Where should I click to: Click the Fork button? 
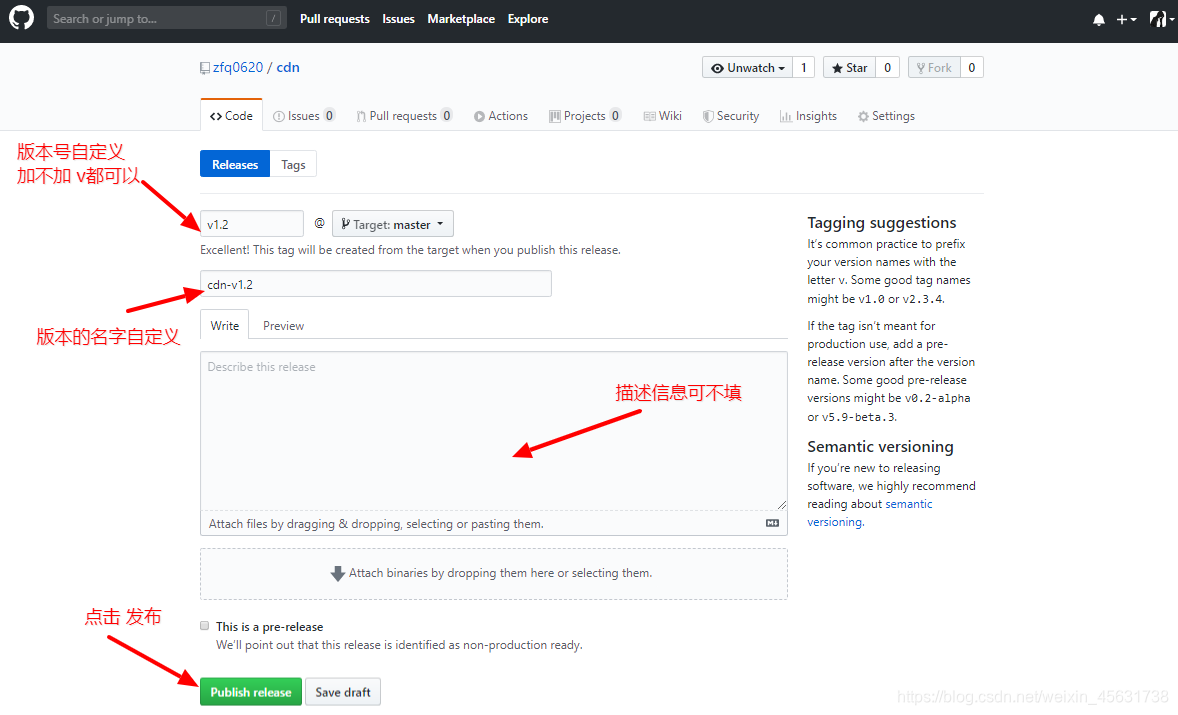(934, 68)
